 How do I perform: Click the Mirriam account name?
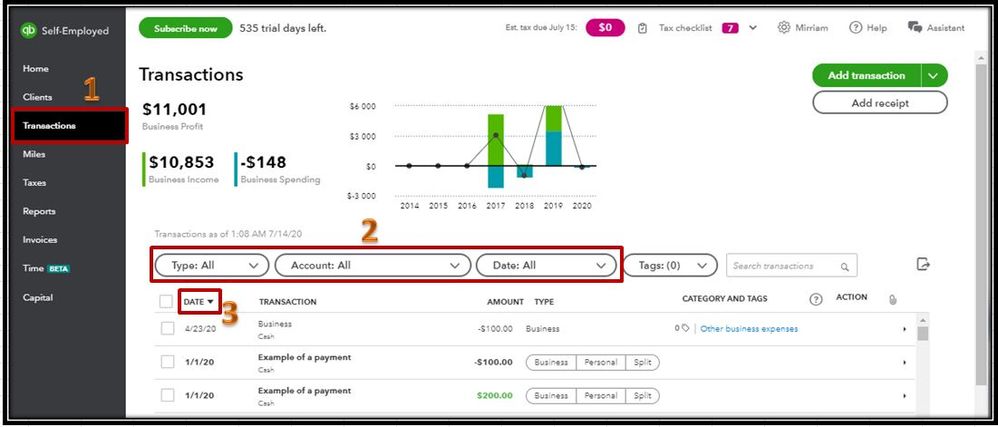click(812, 28)
